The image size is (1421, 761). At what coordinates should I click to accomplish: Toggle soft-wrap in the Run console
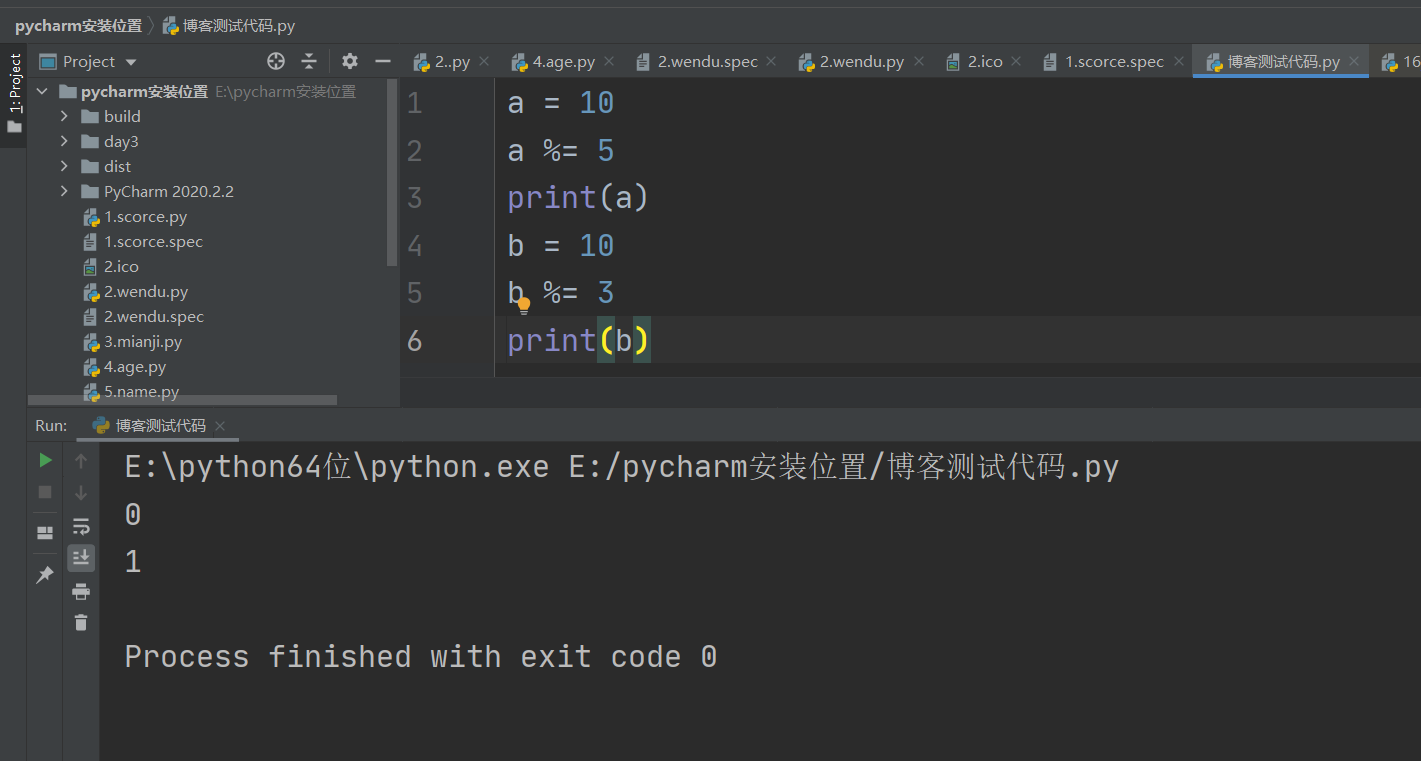(81, 526)
